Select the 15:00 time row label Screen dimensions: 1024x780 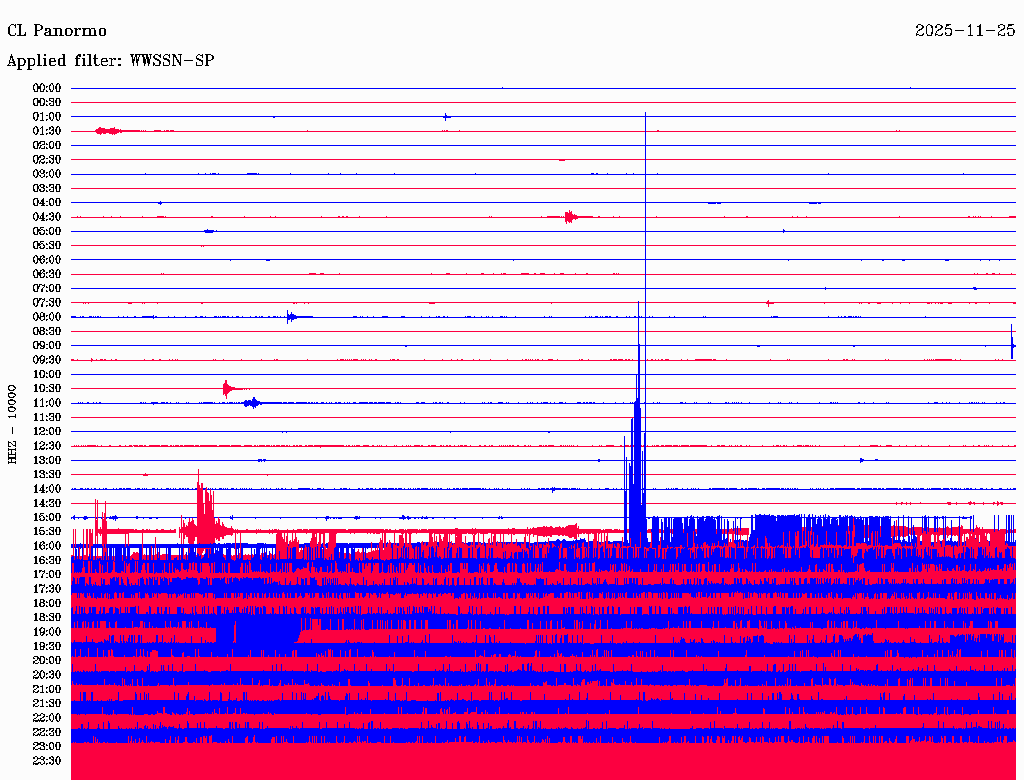coord(47,517)
